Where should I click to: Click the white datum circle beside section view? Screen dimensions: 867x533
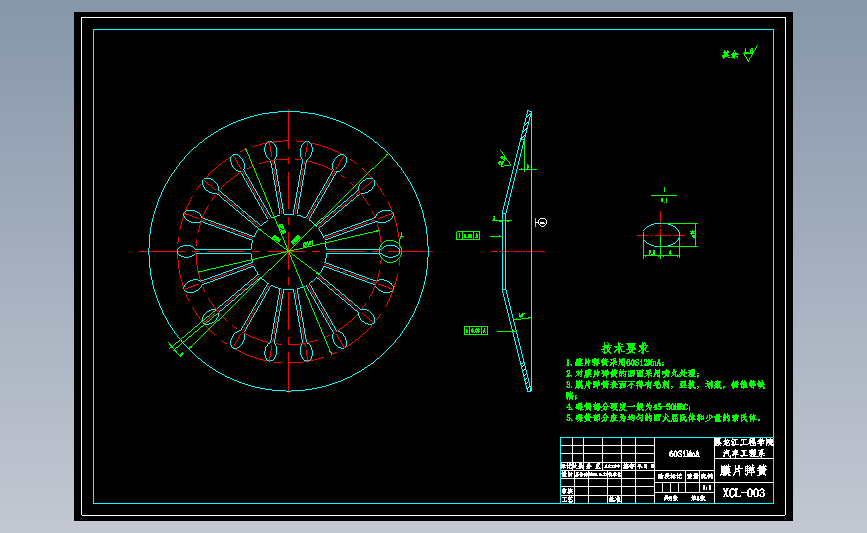[x=542, y=222]
